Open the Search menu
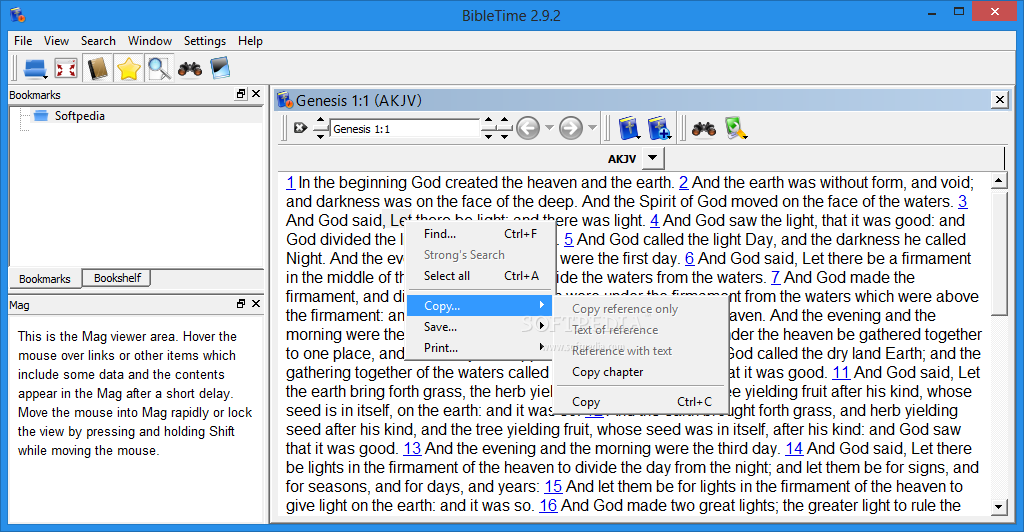 [x=98, y=40]
